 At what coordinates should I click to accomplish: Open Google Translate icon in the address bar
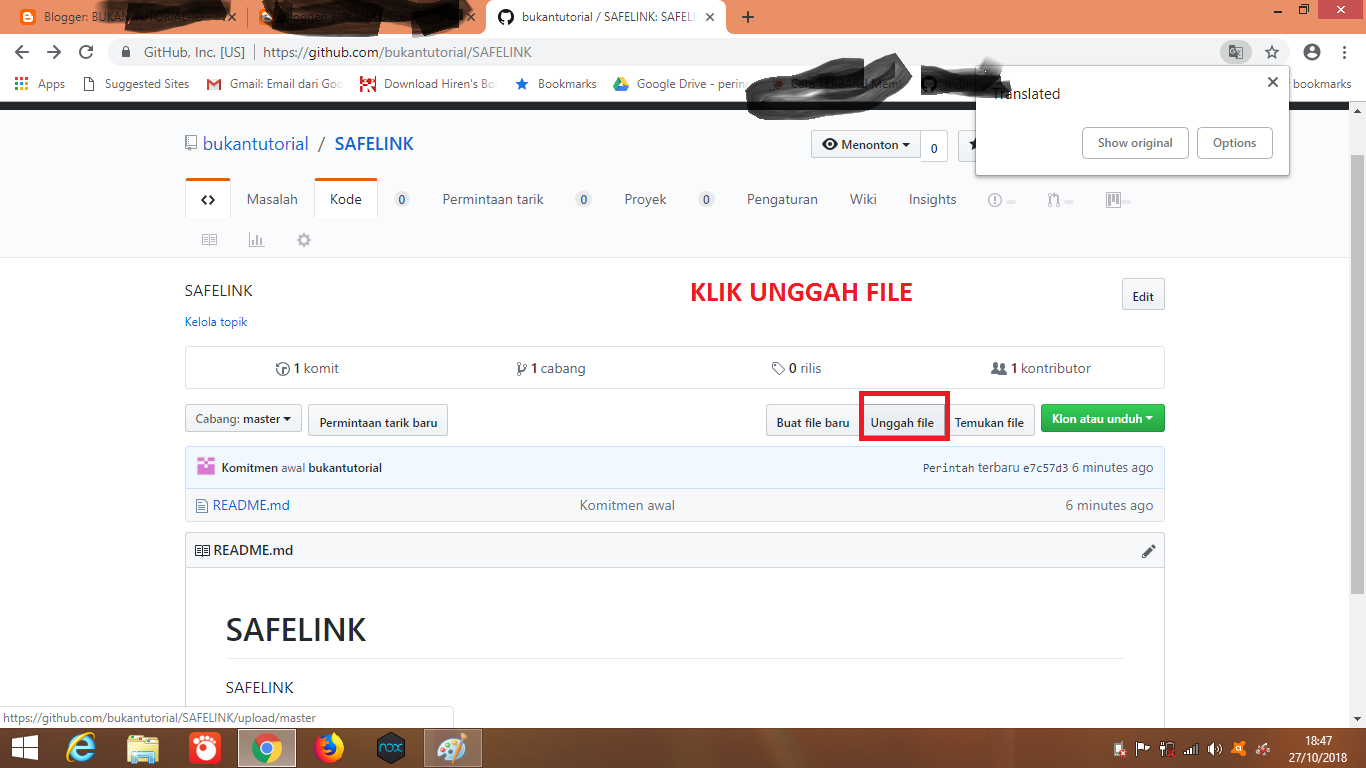1236,52
